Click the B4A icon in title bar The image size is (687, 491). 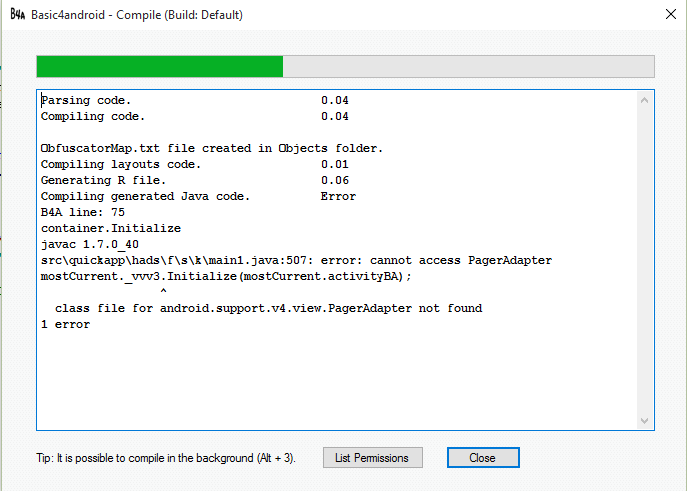click(17, 15)
